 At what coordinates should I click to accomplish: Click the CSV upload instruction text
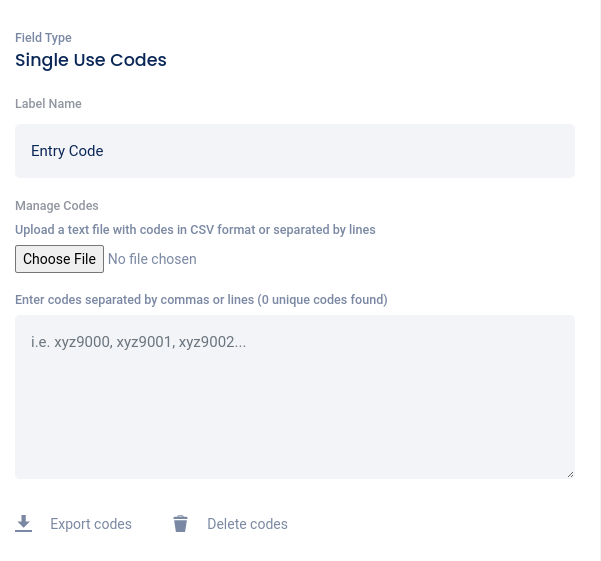coord(195,230)
